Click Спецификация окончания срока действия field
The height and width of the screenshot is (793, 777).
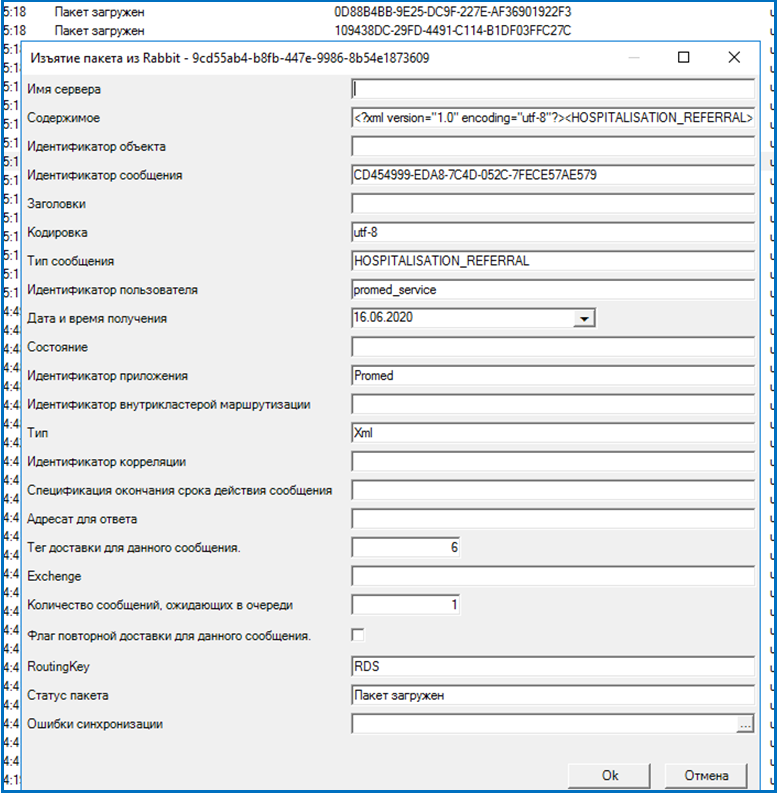(553, 490)
